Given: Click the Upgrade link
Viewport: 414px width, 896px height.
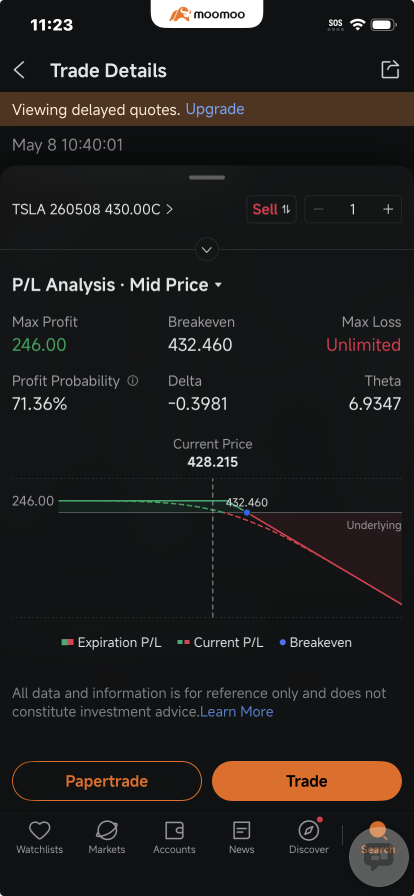Looking at the screenshot, I should (215, 109).
